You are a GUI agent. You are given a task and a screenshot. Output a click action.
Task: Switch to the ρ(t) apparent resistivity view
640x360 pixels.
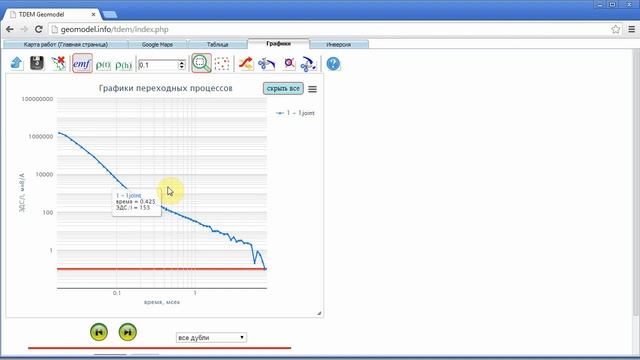pyautogui.click(x=103, y=64)
